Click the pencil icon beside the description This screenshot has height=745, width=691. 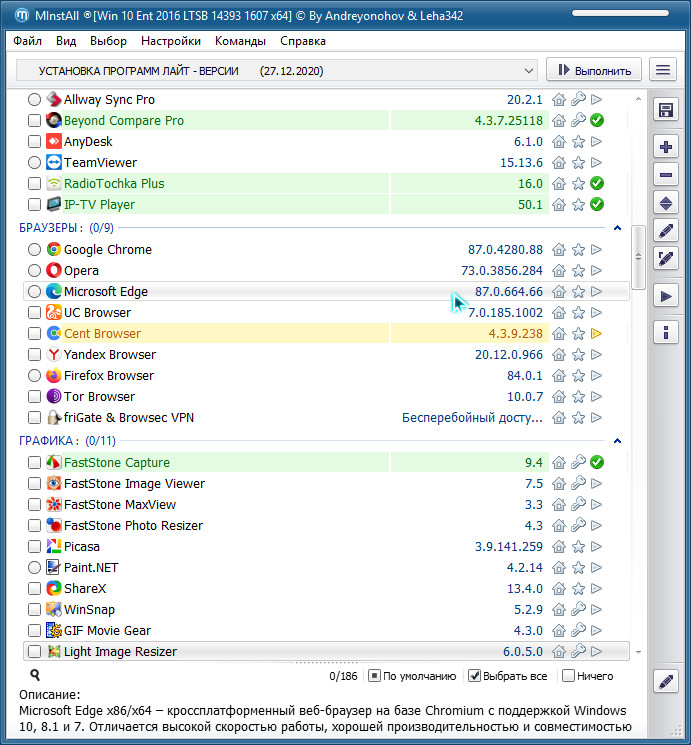(665, 681)
